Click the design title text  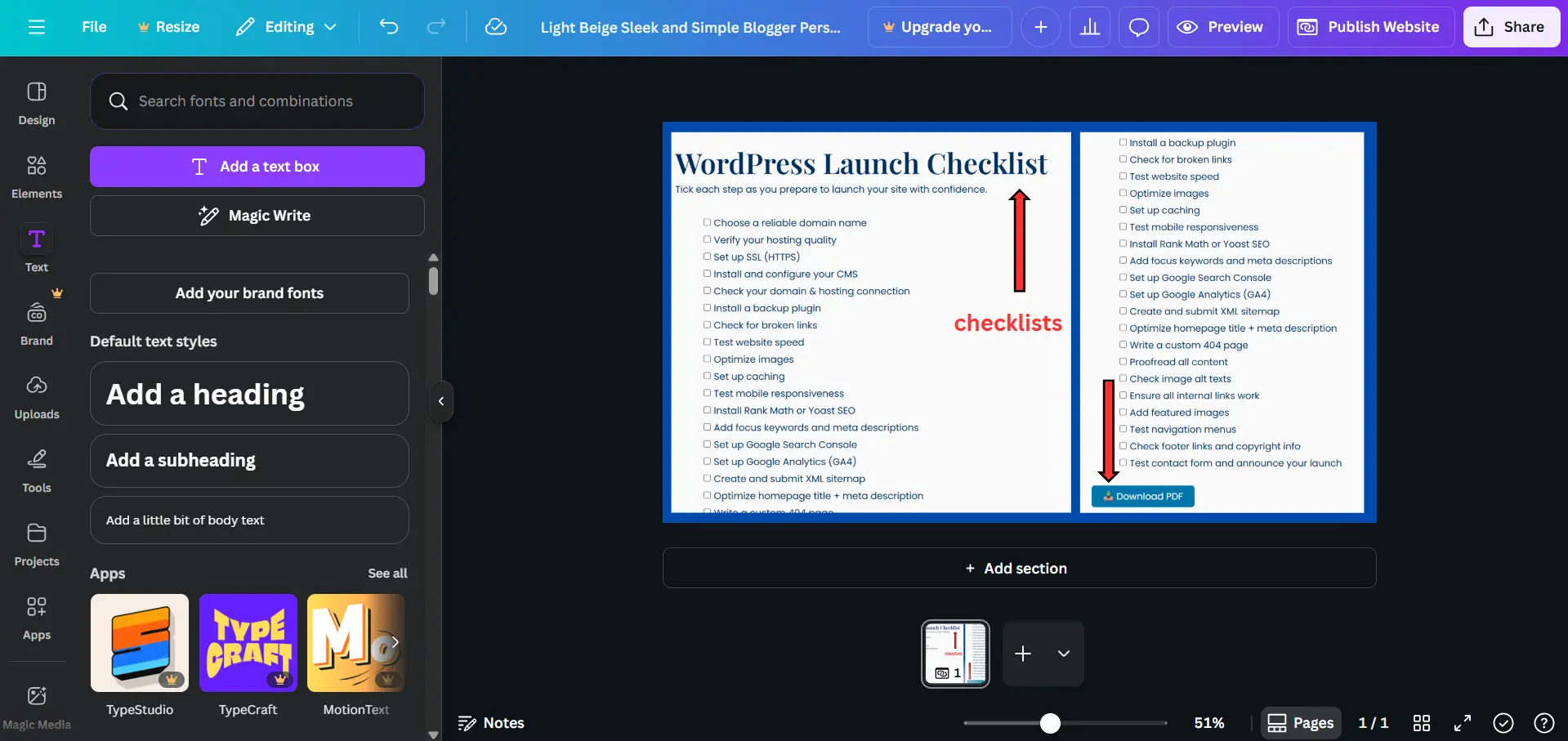[690, 27]
